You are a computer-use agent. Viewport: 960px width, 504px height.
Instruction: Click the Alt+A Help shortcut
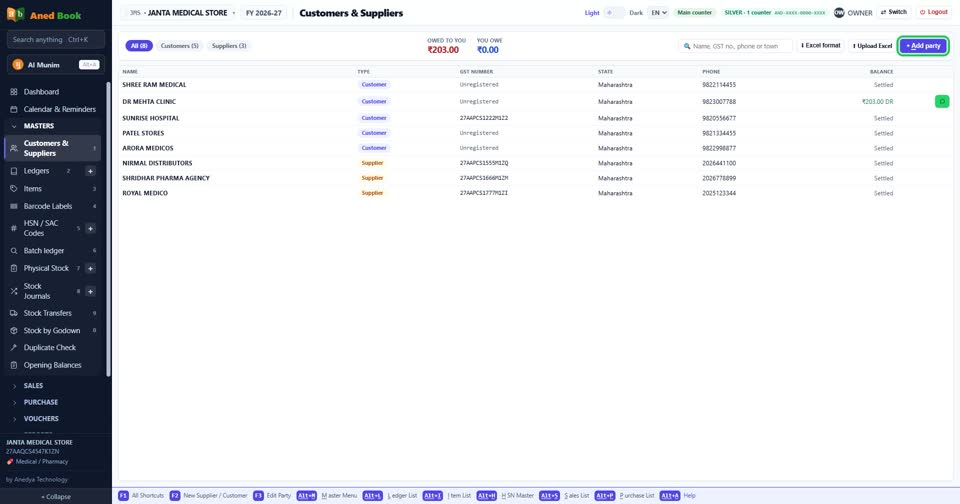(x=678, y=495)
